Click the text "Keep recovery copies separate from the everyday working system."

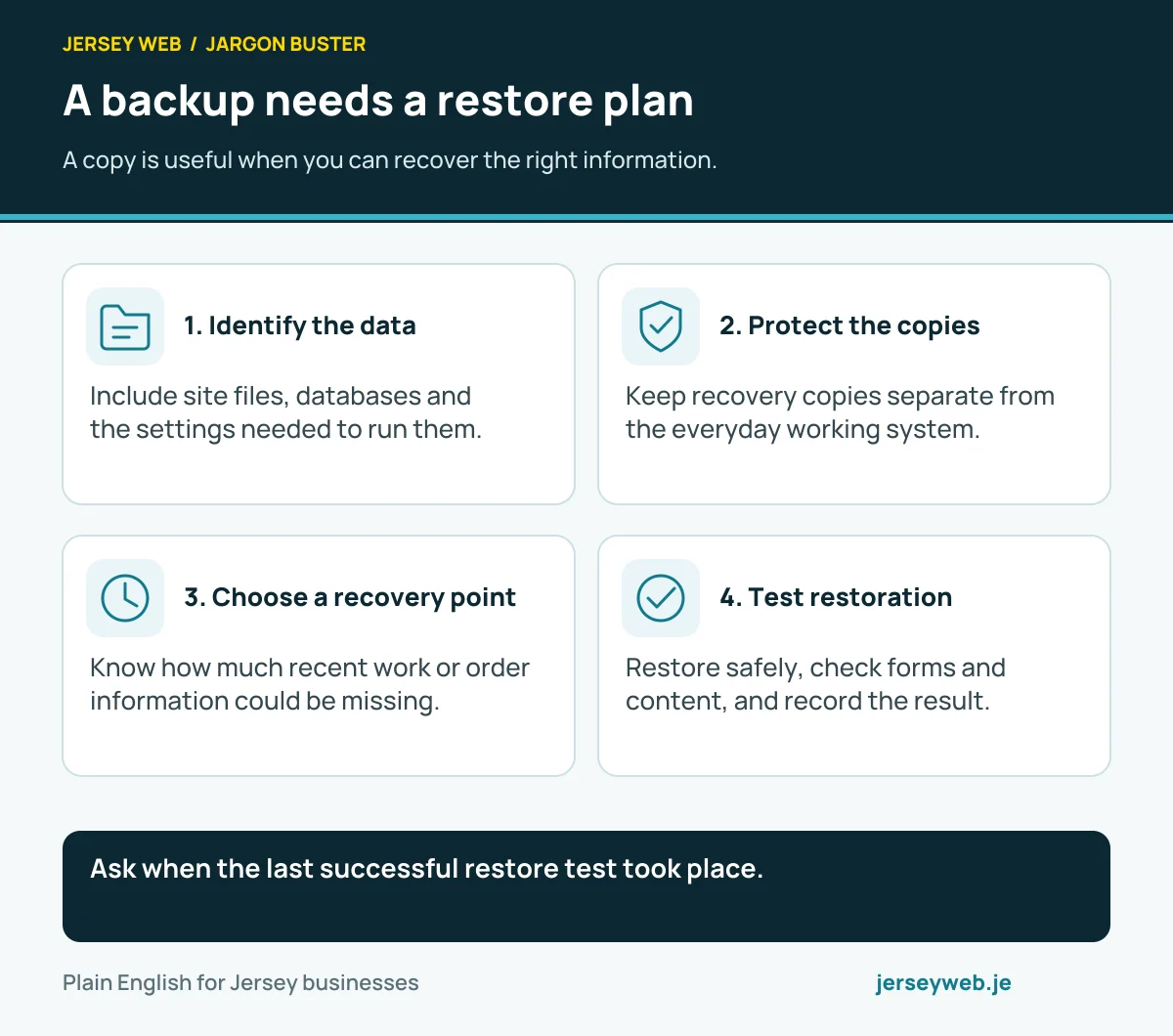click(x=840, y=412)
